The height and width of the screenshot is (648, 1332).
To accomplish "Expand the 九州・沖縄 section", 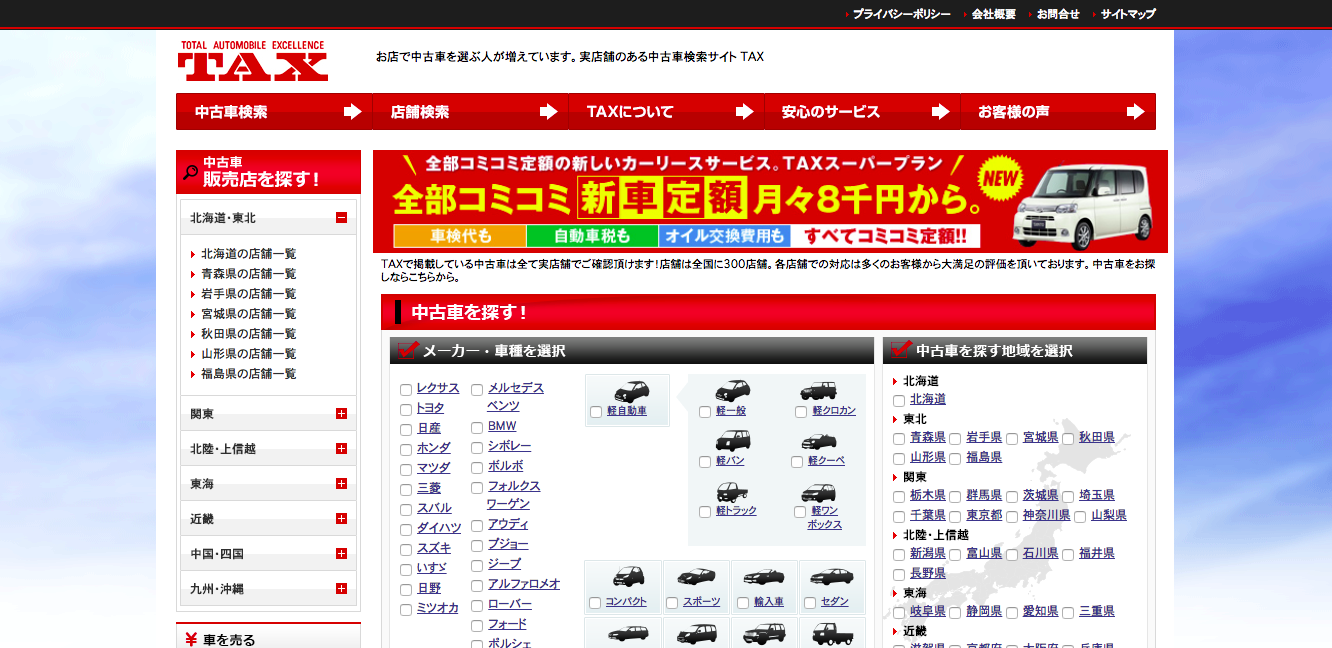I will [x=341, y=589].
